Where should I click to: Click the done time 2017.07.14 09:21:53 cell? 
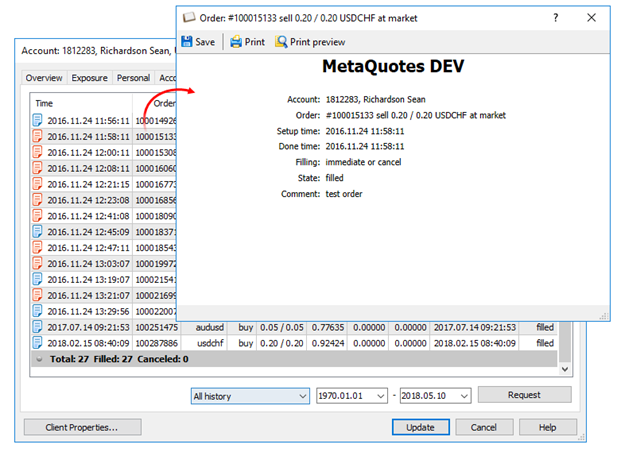pos(475,327)
